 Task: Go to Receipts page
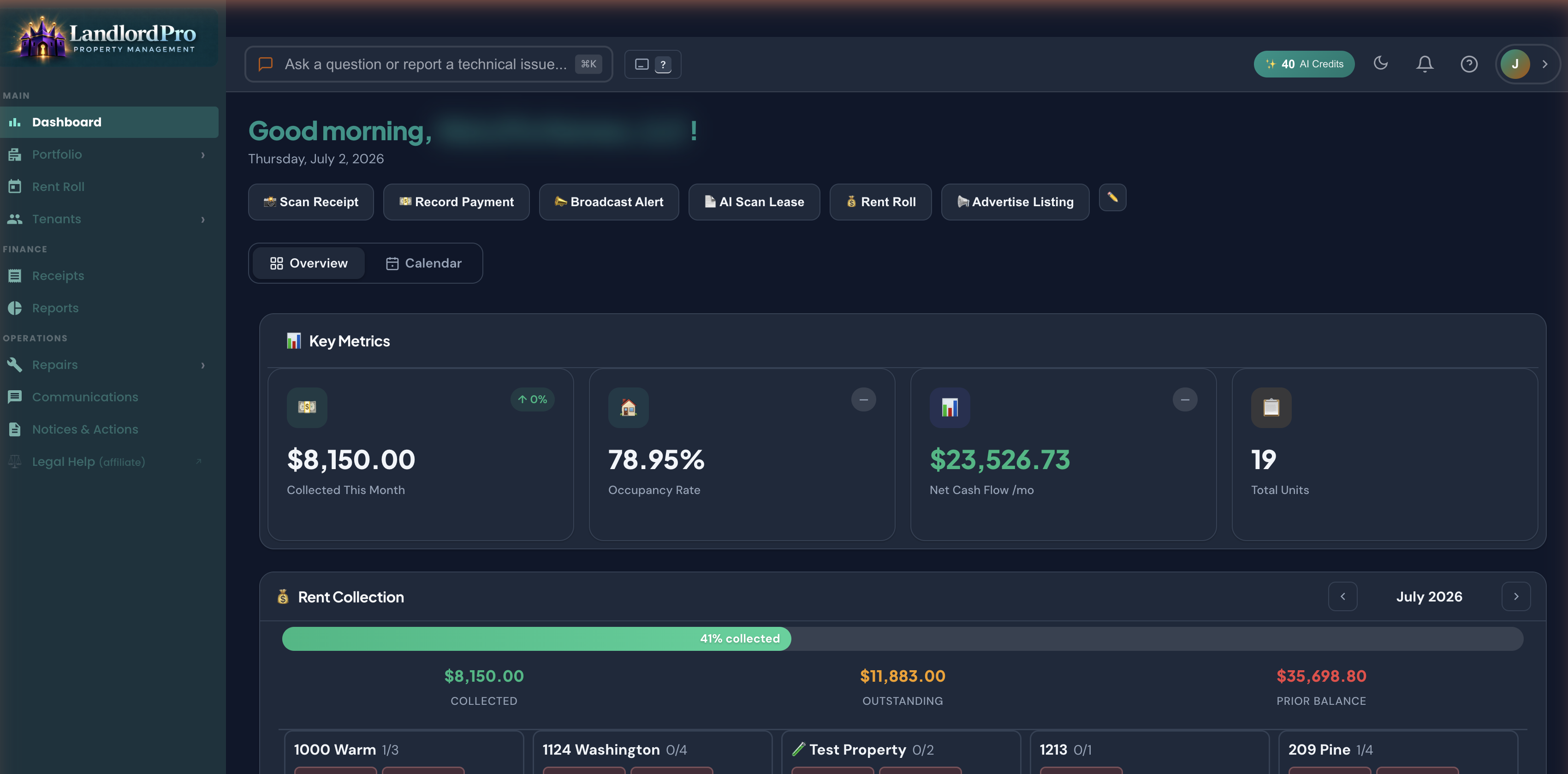109,275
